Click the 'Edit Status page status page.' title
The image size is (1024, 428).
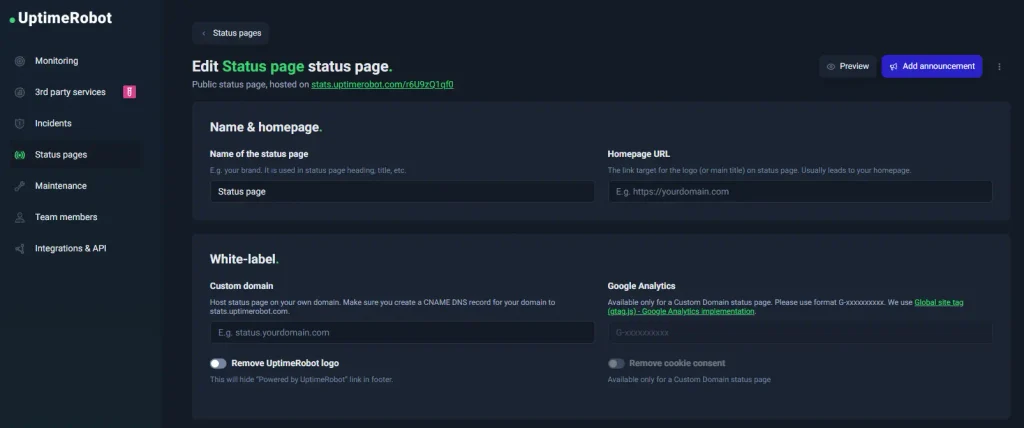[x=293, y=67]
